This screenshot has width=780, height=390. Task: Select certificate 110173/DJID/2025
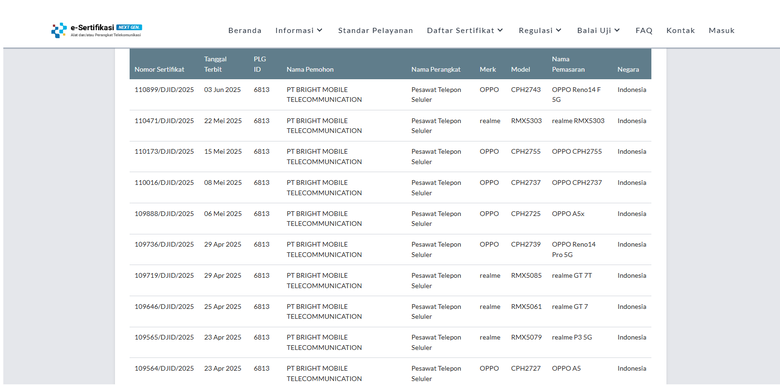click(x=164, y=152)
